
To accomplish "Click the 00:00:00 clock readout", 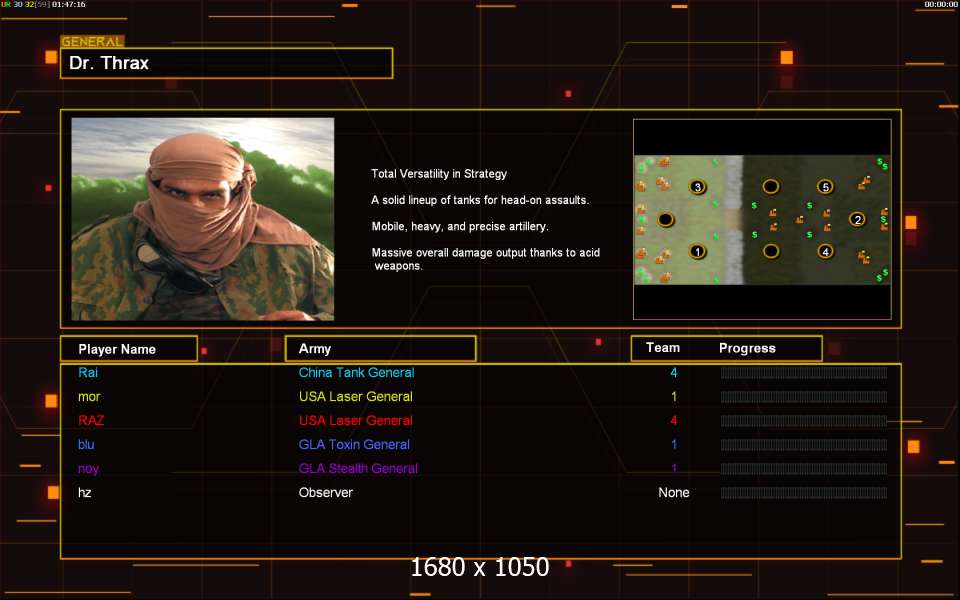I will [940, 4].
